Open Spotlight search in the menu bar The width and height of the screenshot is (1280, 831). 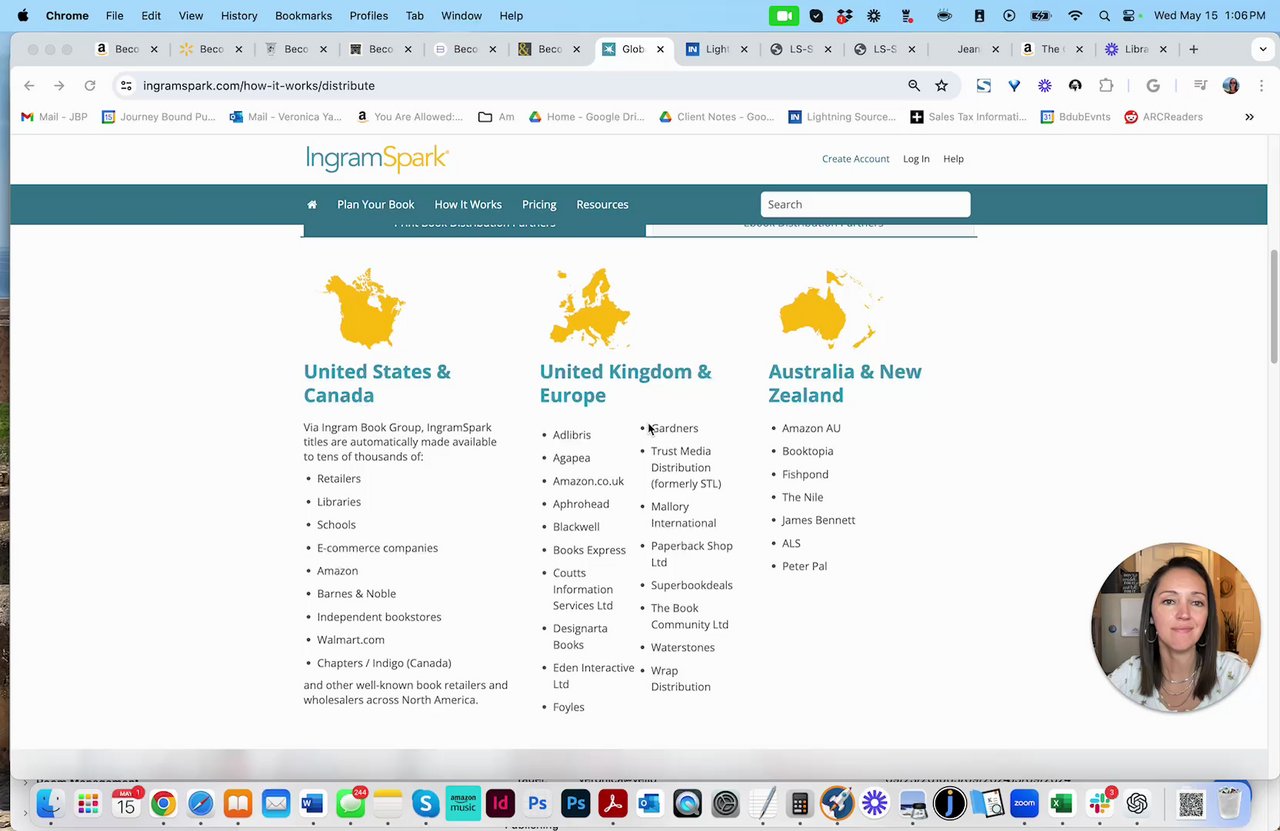click(x=1104, y=16)
